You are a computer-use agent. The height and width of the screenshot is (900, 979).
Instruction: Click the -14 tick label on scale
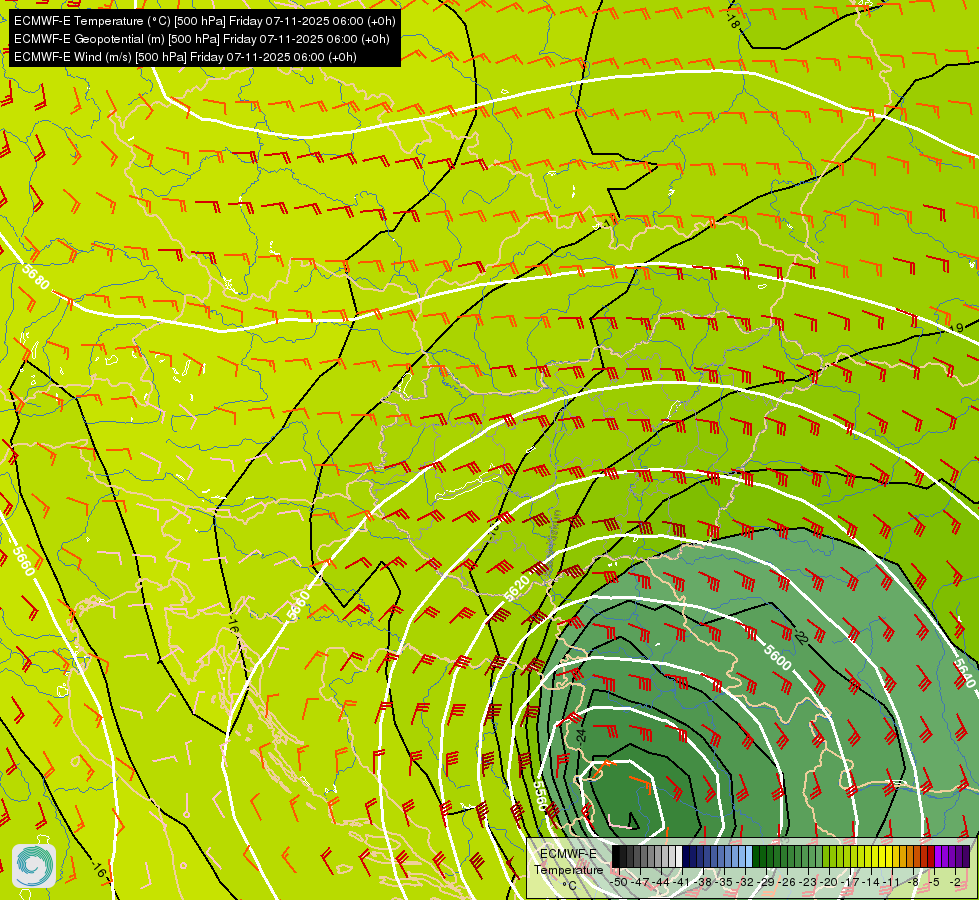coord(871,882)
